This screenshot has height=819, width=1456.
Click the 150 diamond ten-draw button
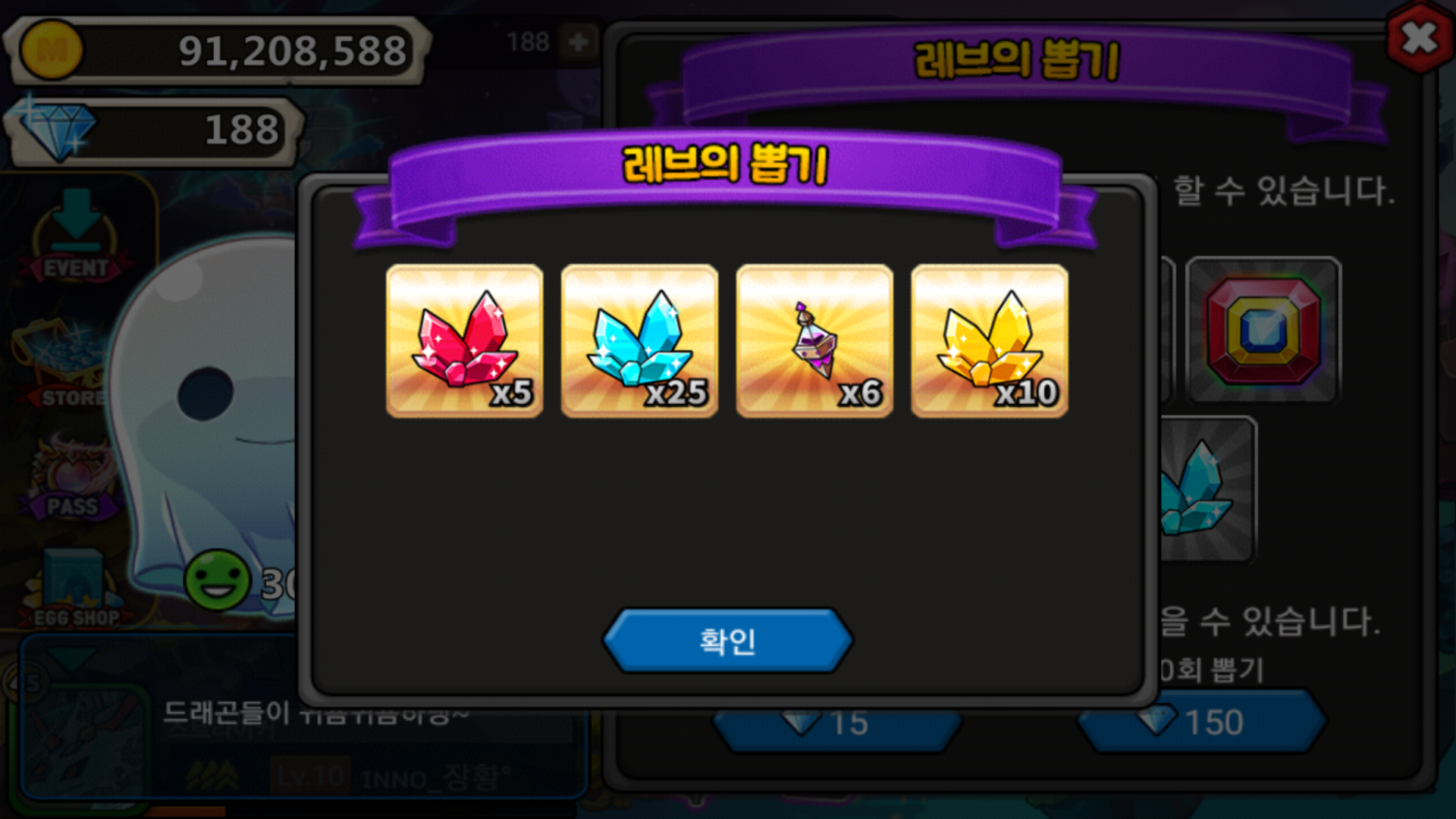pyautogui.click(x=1202, y=722)
